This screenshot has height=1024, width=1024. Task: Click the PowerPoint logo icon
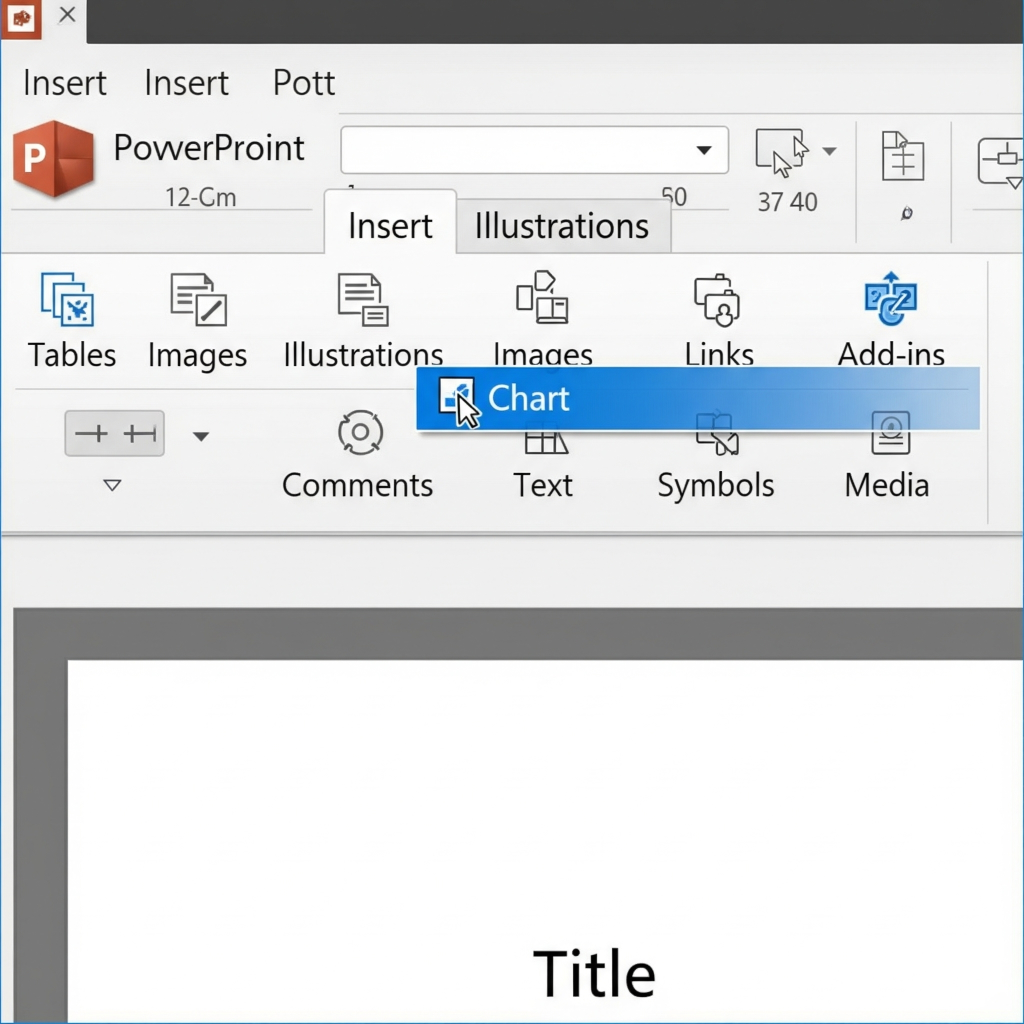(x=52, y=159)
